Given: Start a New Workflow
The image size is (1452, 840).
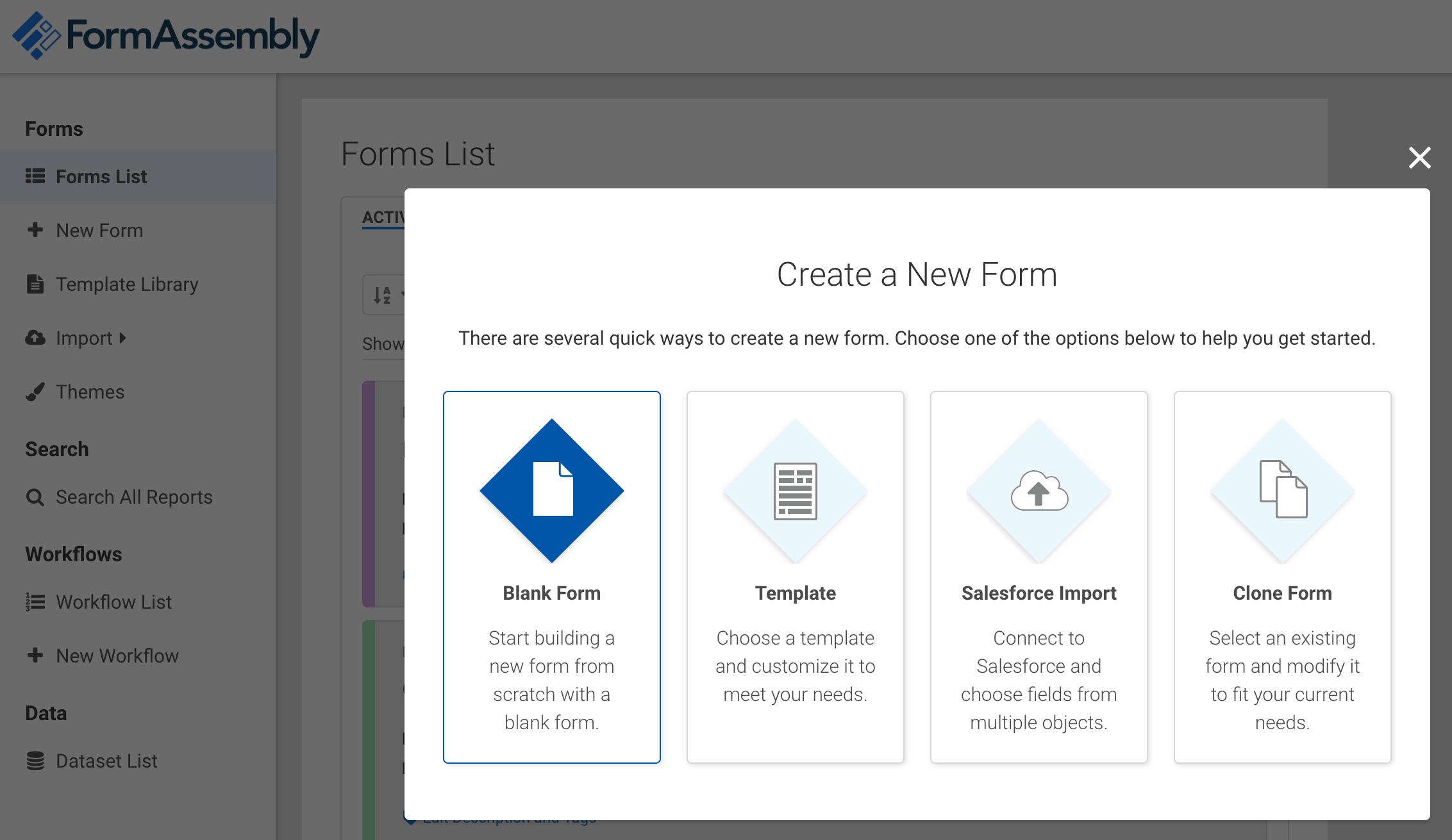Looking at the screenshot, I should pos(138,656).
